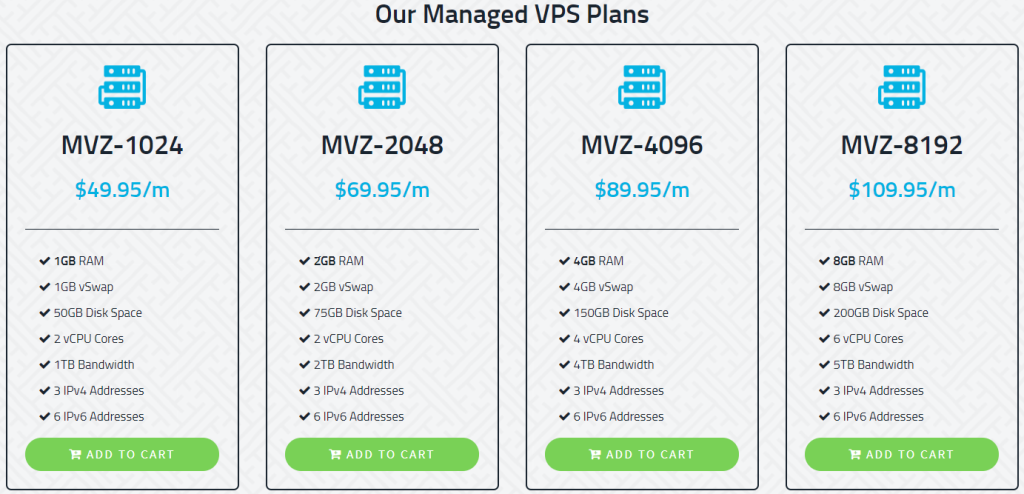1024x494 pixels.
Task: Click the $69.95/m price
Action: 382,189
